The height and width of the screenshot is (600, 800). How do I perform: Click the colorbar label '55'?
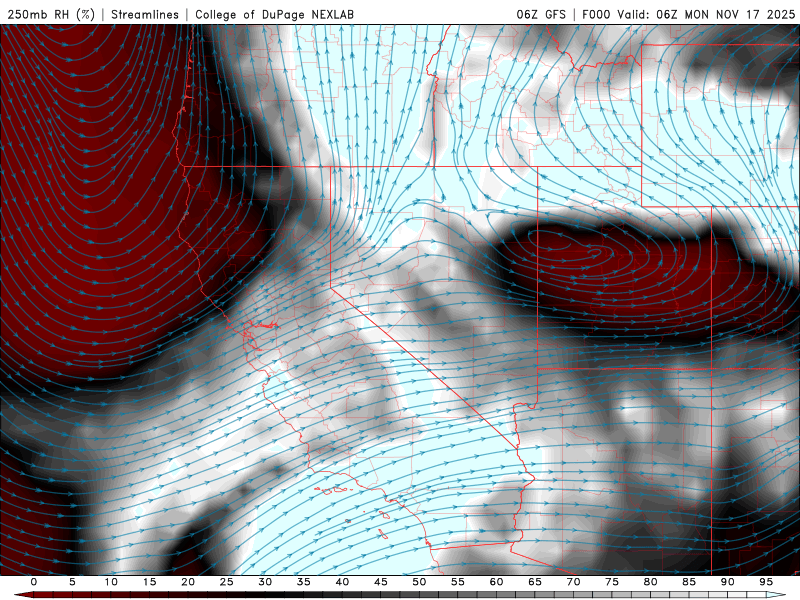(458, 582)
